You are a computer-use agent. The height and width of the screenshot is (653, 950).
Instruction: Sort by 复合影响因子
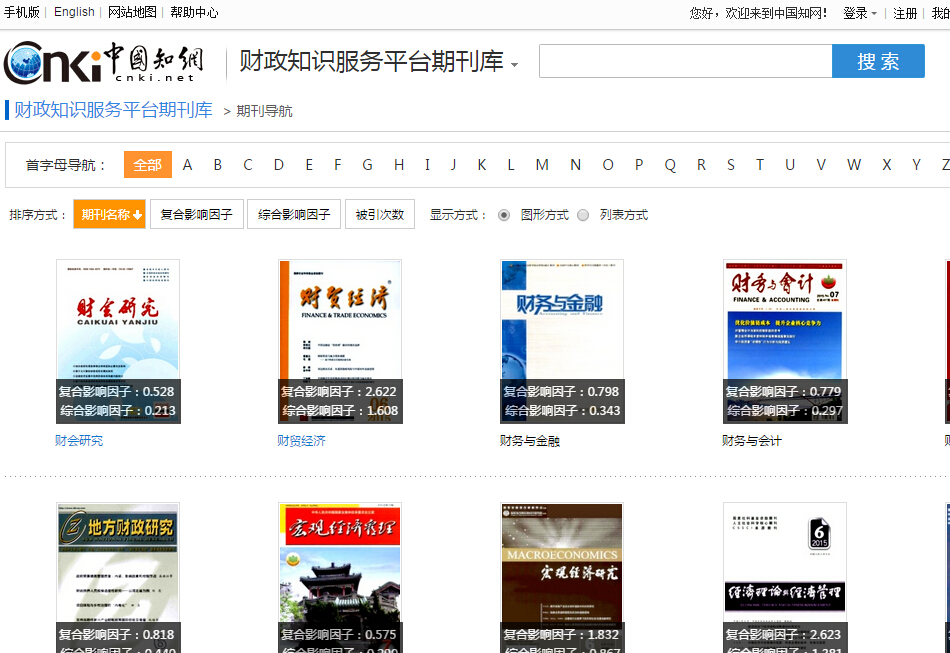pos(197,214)
